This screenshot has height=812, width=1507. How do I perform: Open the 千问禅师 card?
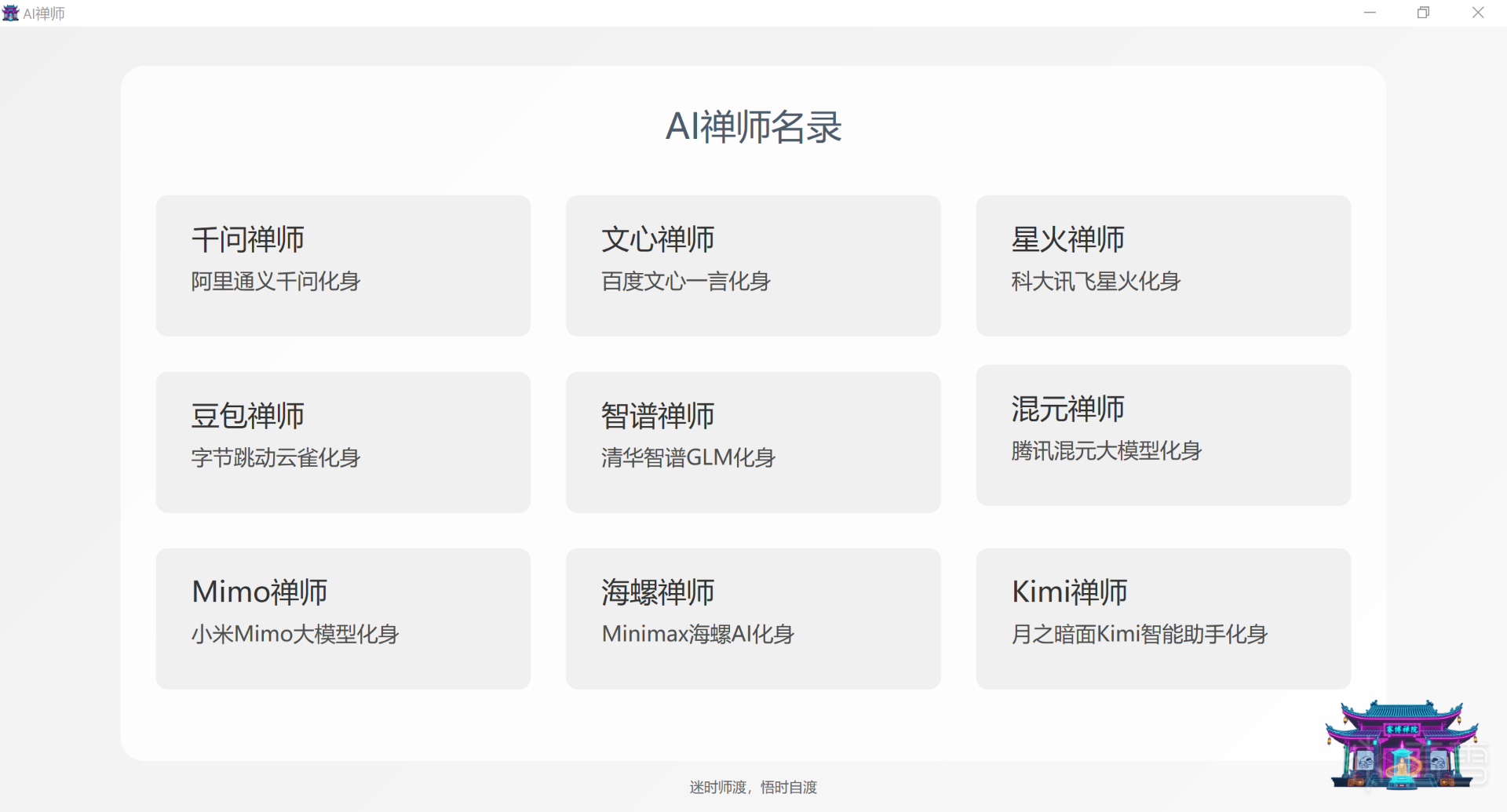[343, 266]
